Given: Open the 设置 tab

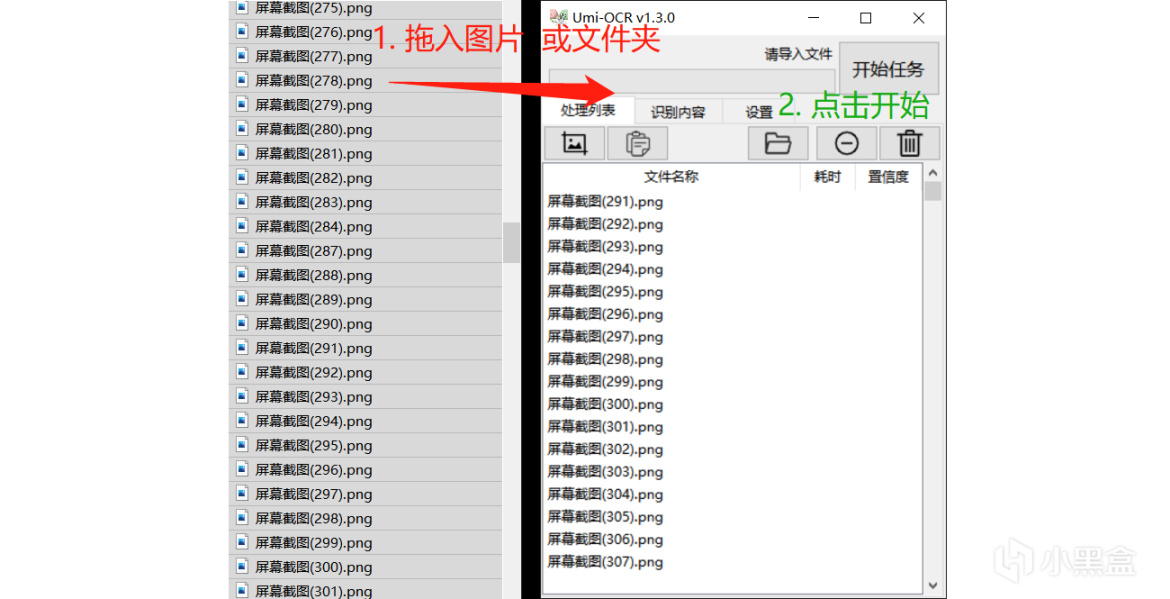Looking at the screenshot, I should [x=759, y=112].
